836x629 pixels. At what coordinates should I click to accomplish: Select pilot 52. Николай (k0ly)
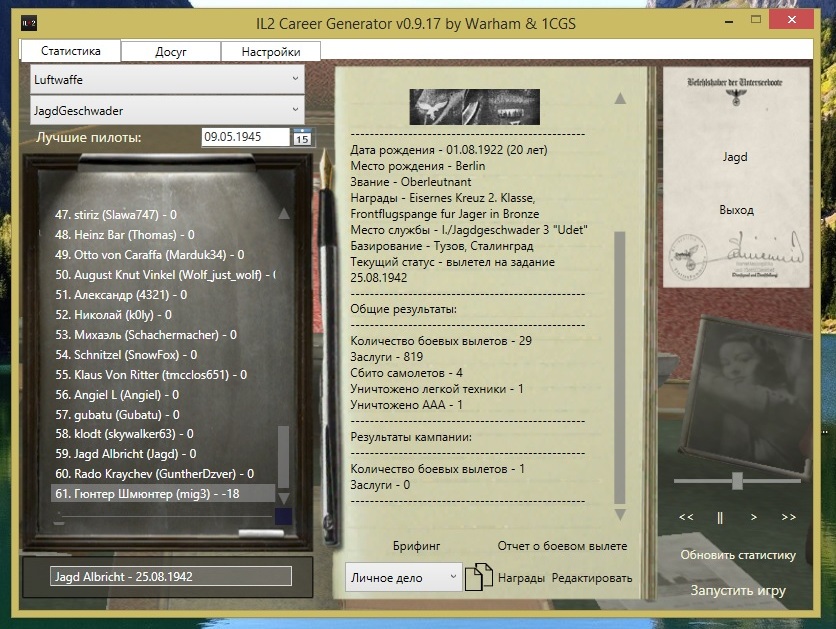114,315
